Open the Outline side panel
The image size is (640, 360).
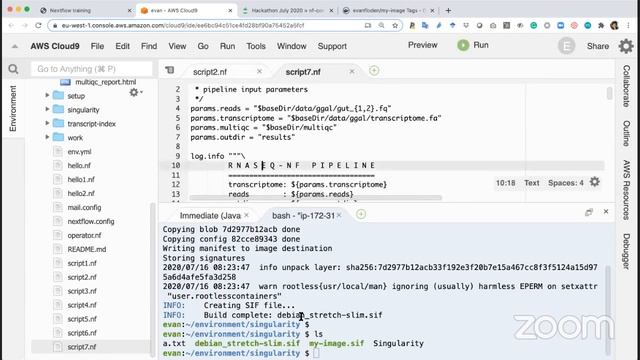pyautogui.click(x=627, y=133)
